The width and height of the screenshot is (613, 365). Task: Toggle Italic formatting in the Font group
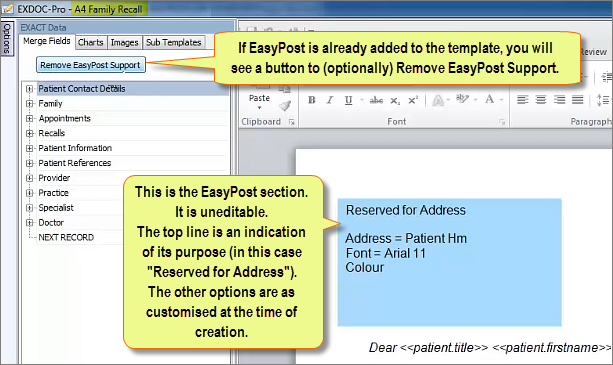pos(330,100)
